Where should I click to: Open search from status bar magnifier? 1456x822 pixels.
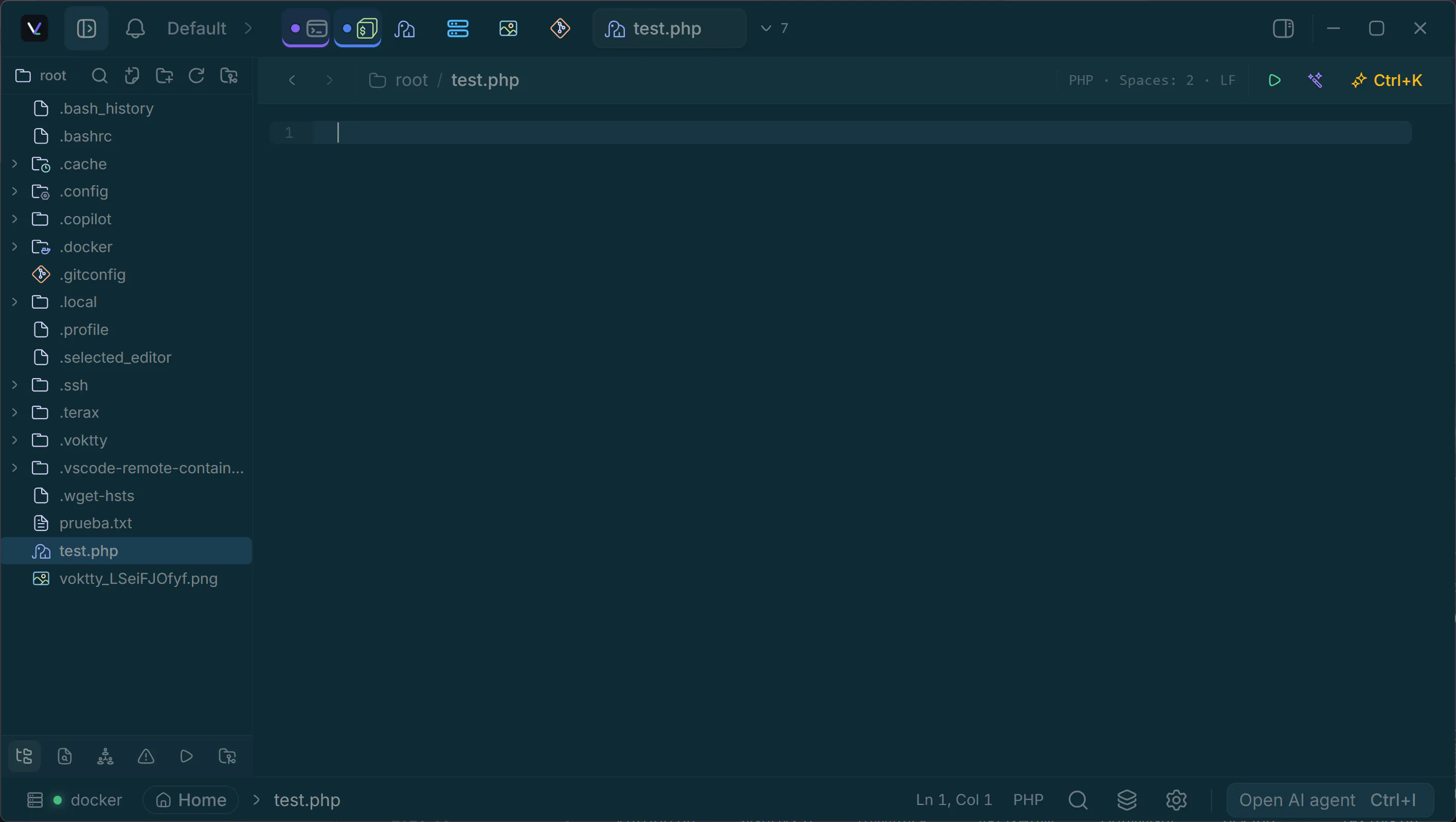1078,800
